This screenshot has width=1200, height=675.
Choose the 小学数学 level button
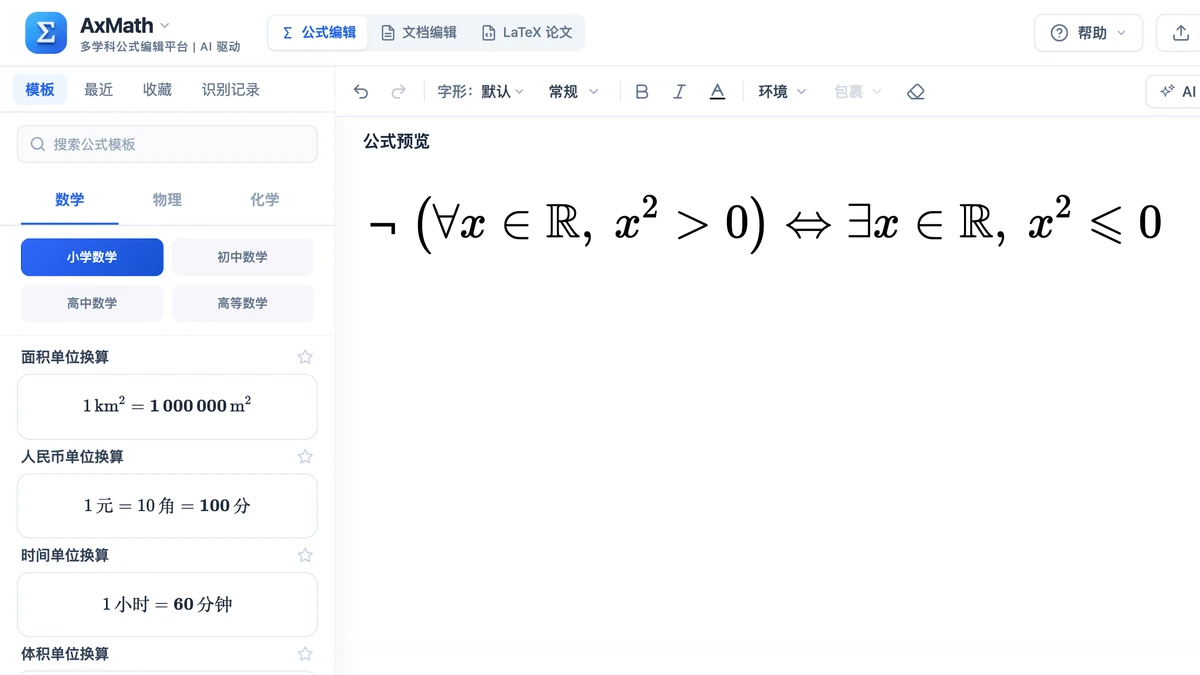pyautogui.click(x=92, y=257)
